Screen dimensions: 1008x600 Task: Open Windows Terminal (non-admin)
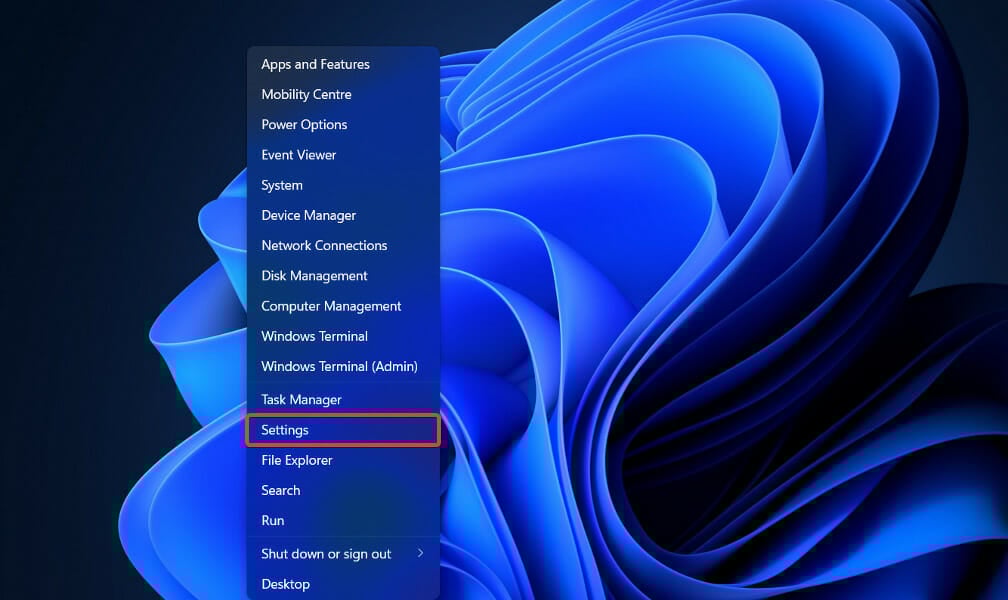(343, 336)
